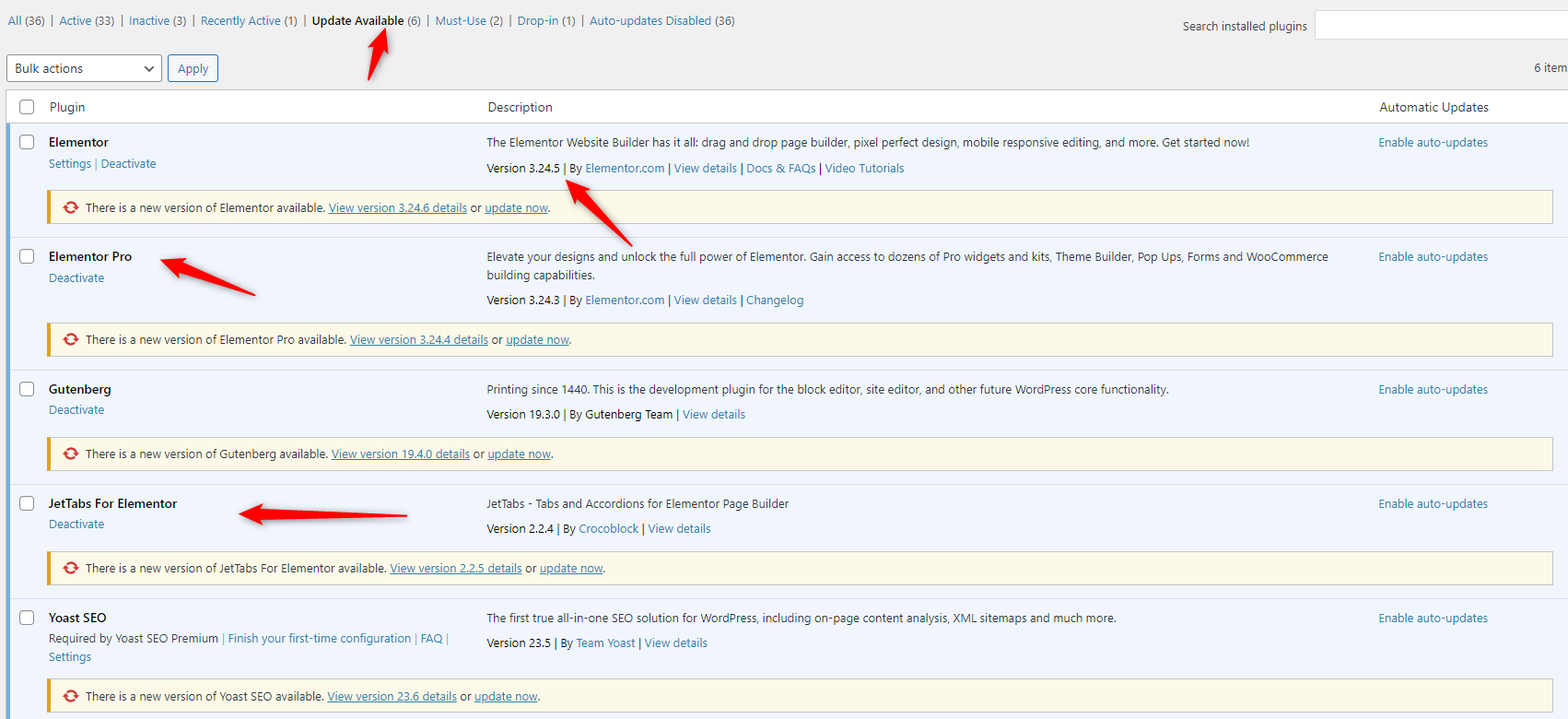
Task: Deactivate JetTabs For Elementor
Action: (x=76, y=524)
